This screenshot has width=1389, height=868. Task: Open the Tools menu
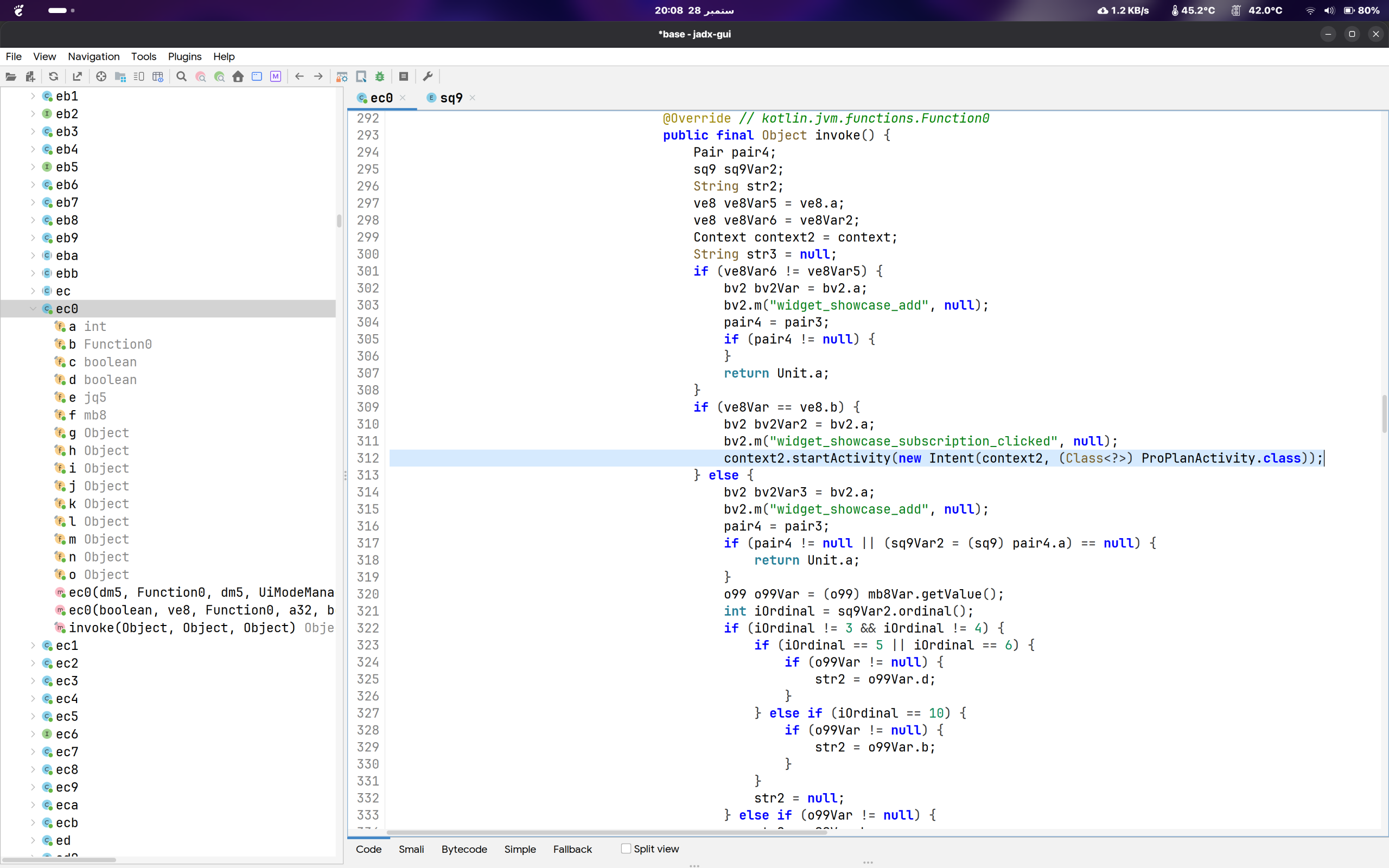click(x=143, y=56)
